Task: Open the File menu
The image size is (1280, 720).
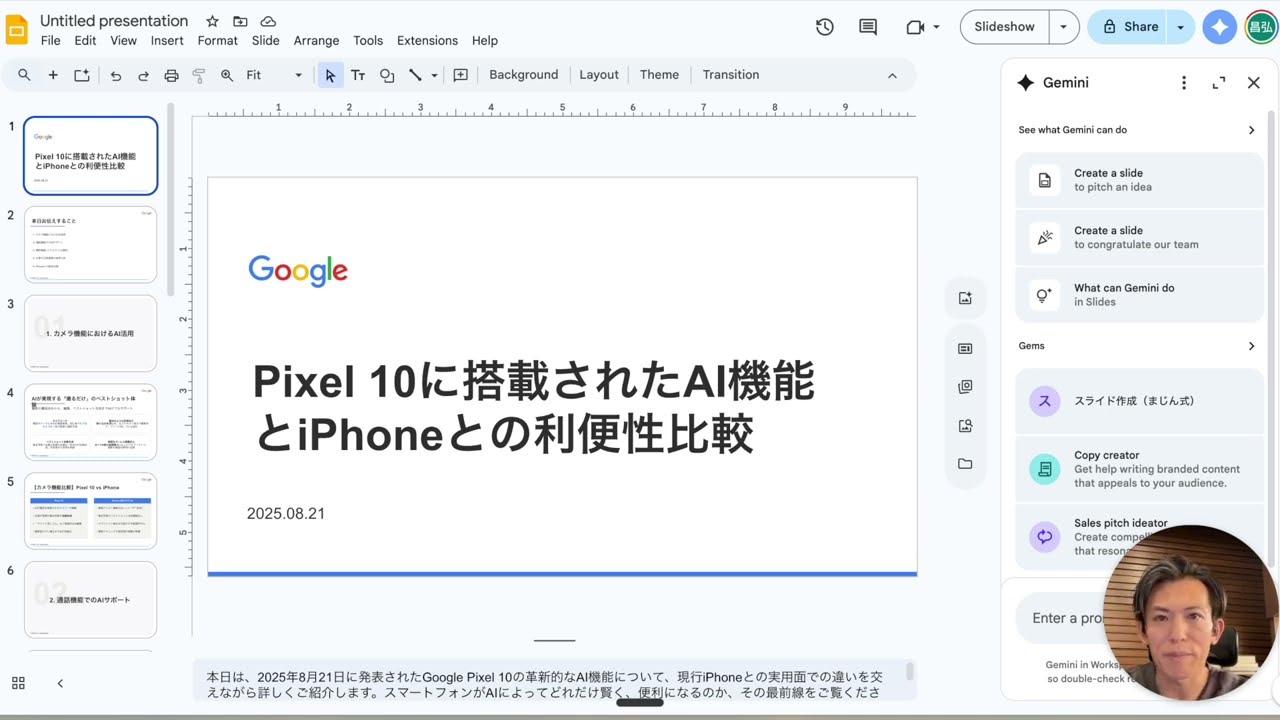Action: 51,41
